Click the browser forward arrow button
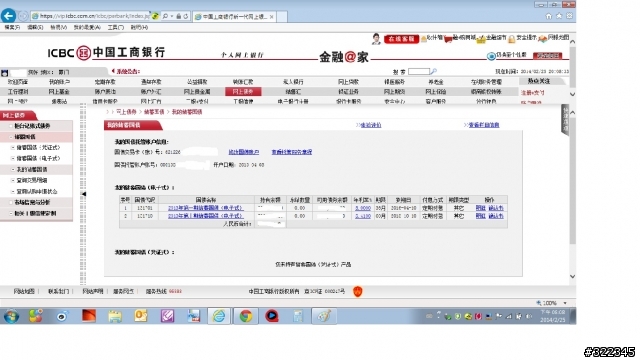The width and height of the screenshot is (640, 360). (23, 16)
